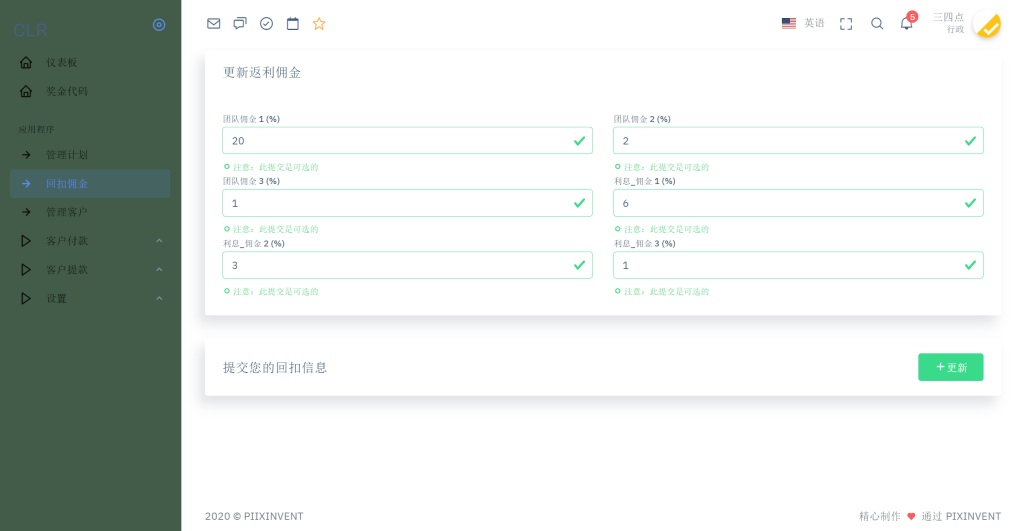This screenshot has width=1024, height=531.
Task: Click the PIXINVENT footer link
Action: [973, 516]
